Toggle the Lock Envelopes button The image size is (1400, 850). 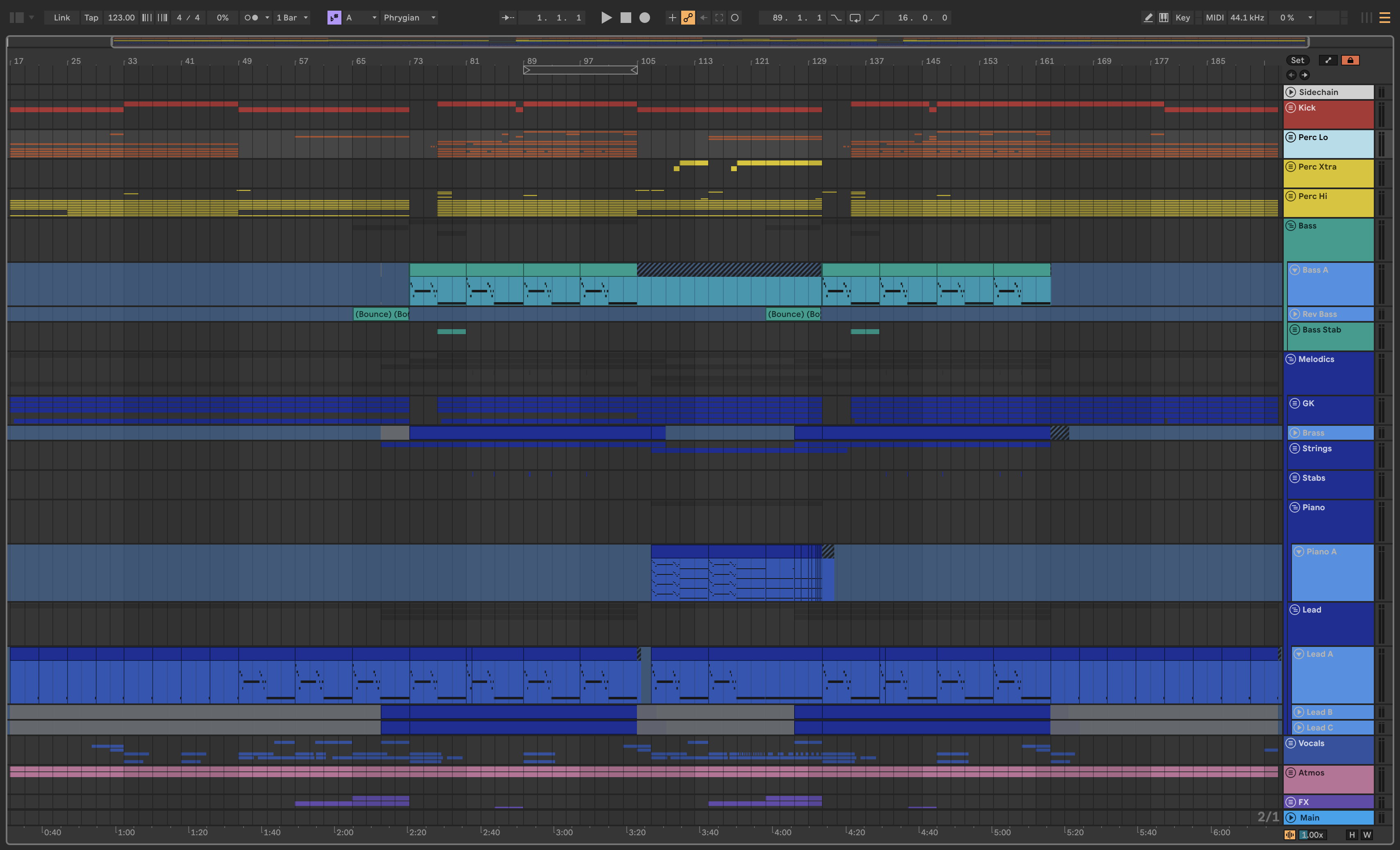coord(1350,60)
